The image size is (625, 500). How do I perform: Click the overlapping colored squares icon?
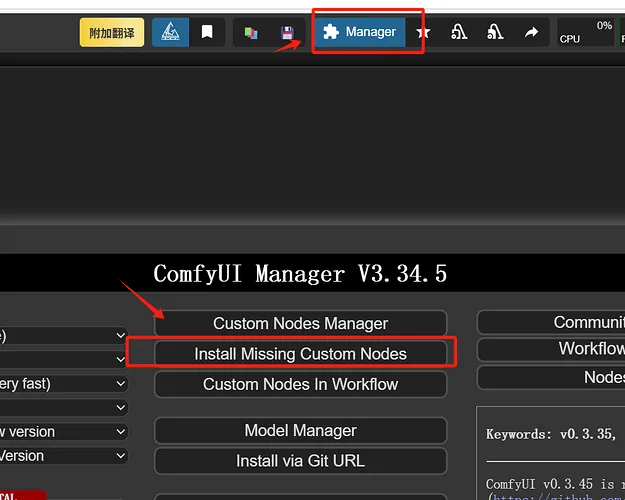click(251, 33)
